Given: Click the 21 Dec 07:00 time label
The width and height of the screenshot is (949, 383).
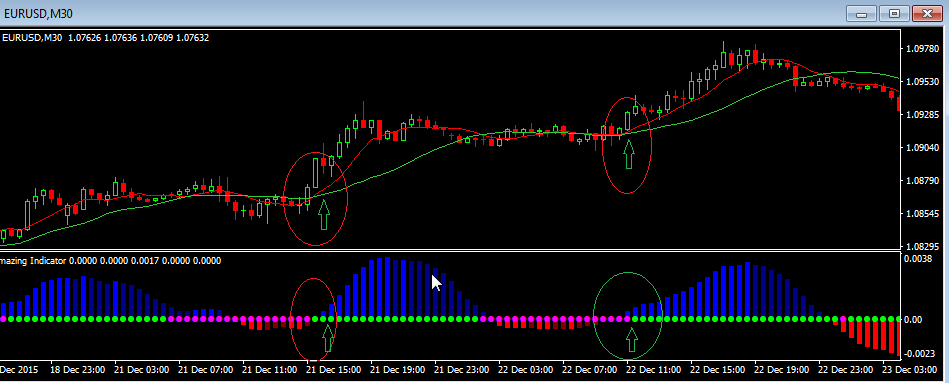Looking at the screenshot, I should pyautogui.click(x=206, y=369).
